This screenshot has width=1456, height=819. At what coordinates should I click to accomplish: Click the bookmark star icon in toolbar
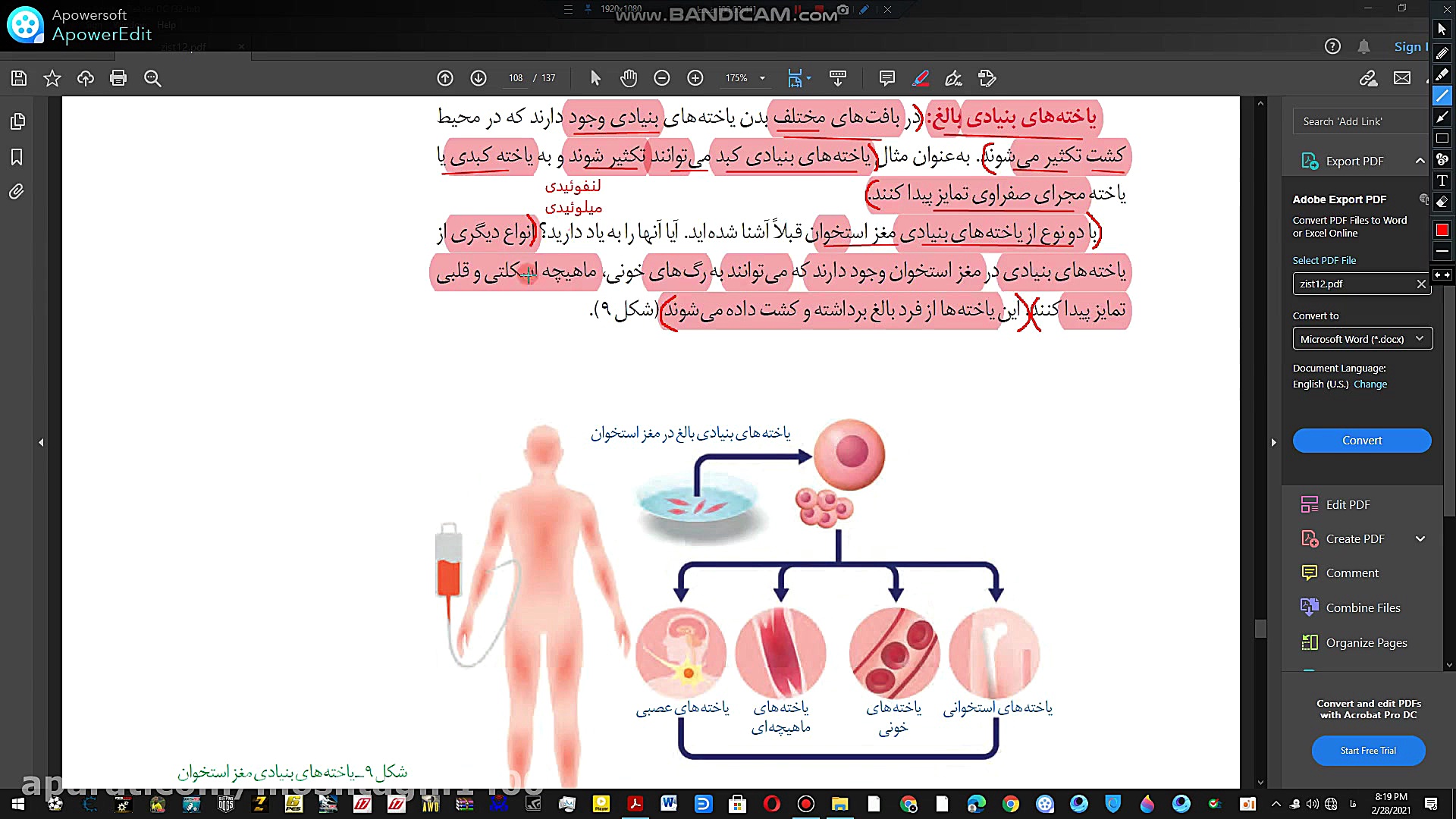pyautogui.click(x=52, y=78)
